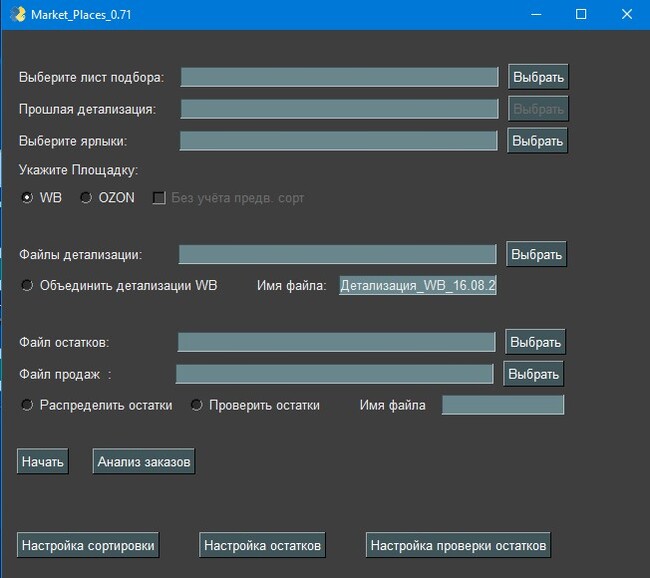Viewport: 650px width, 578px height.
Task: Click the Детализация_WB file name field
Action: click(418, 286)
